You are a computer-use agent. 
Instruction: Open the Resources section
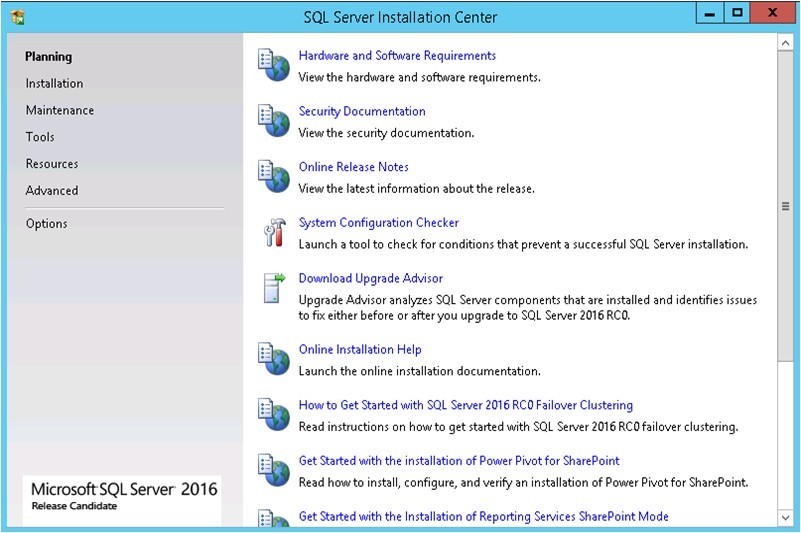coord(52,164)
